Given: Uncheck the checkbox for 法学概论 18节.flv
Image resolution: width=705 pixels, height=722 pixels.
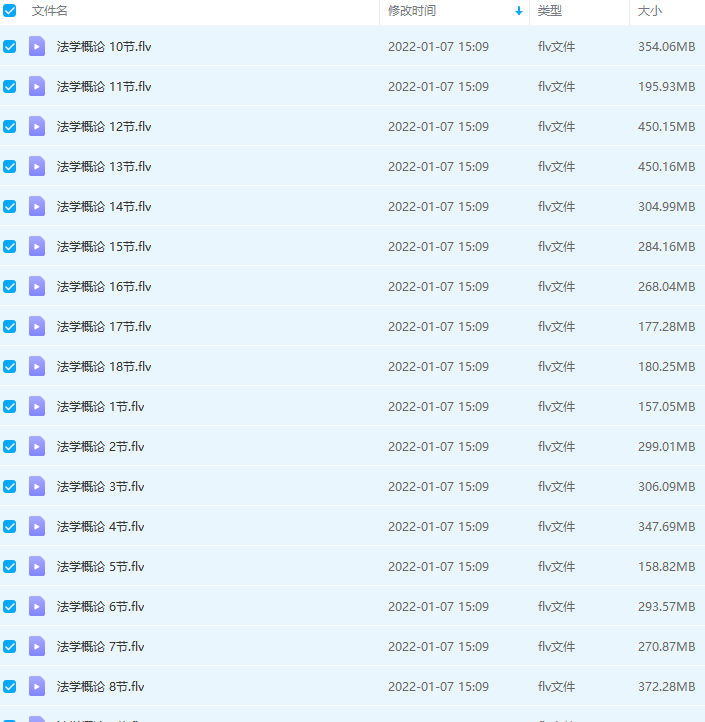Looking at the screenshot, I should 10,367.
